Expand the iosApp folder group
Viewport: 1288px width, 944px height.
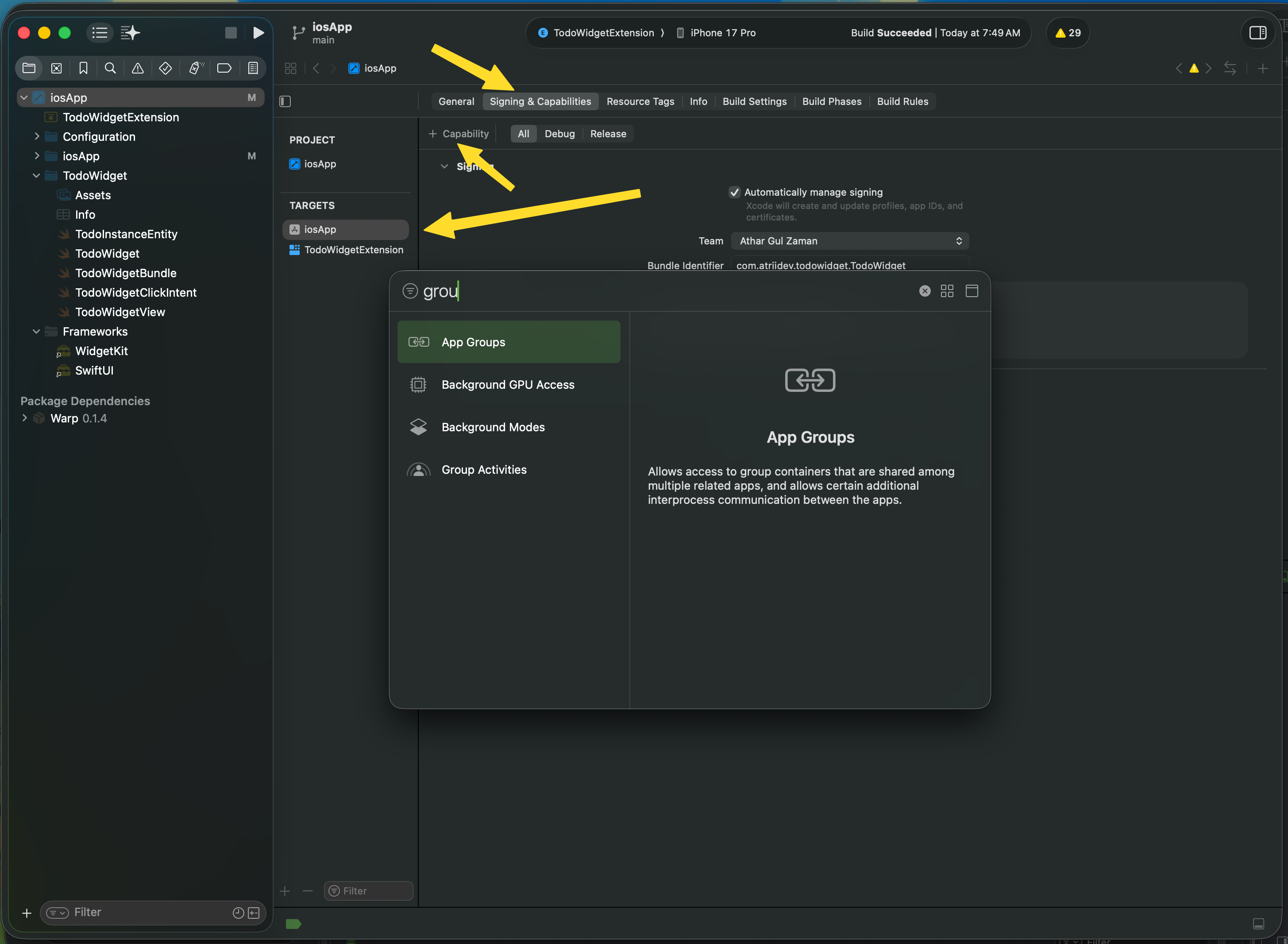(37, 156)
